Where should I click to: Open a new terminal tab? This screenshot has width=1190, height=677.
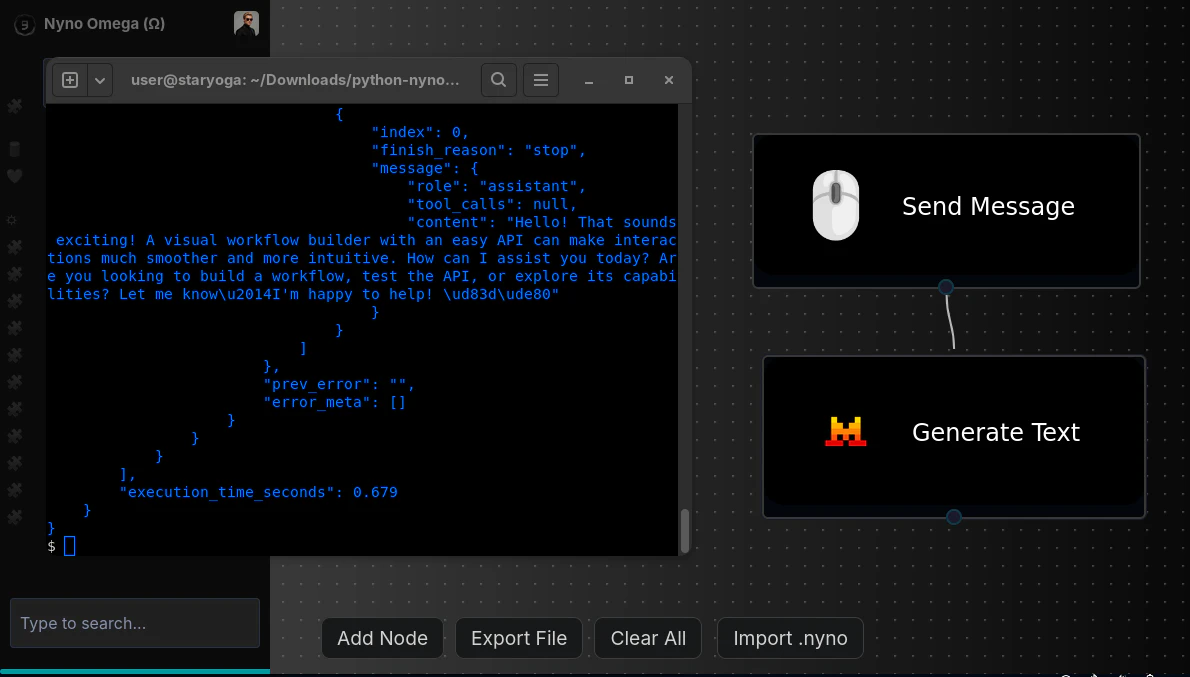point(70,80)
